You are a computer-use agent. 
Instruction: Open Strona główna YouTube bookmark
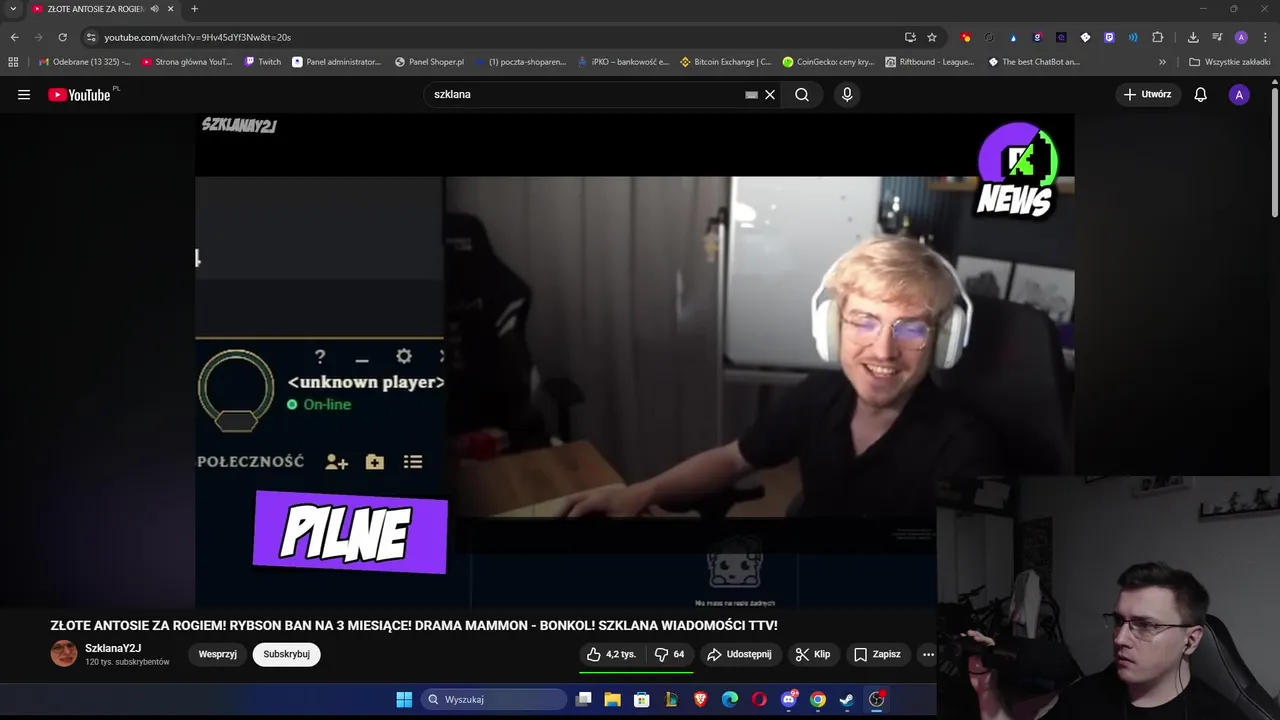tap(187, 62)
